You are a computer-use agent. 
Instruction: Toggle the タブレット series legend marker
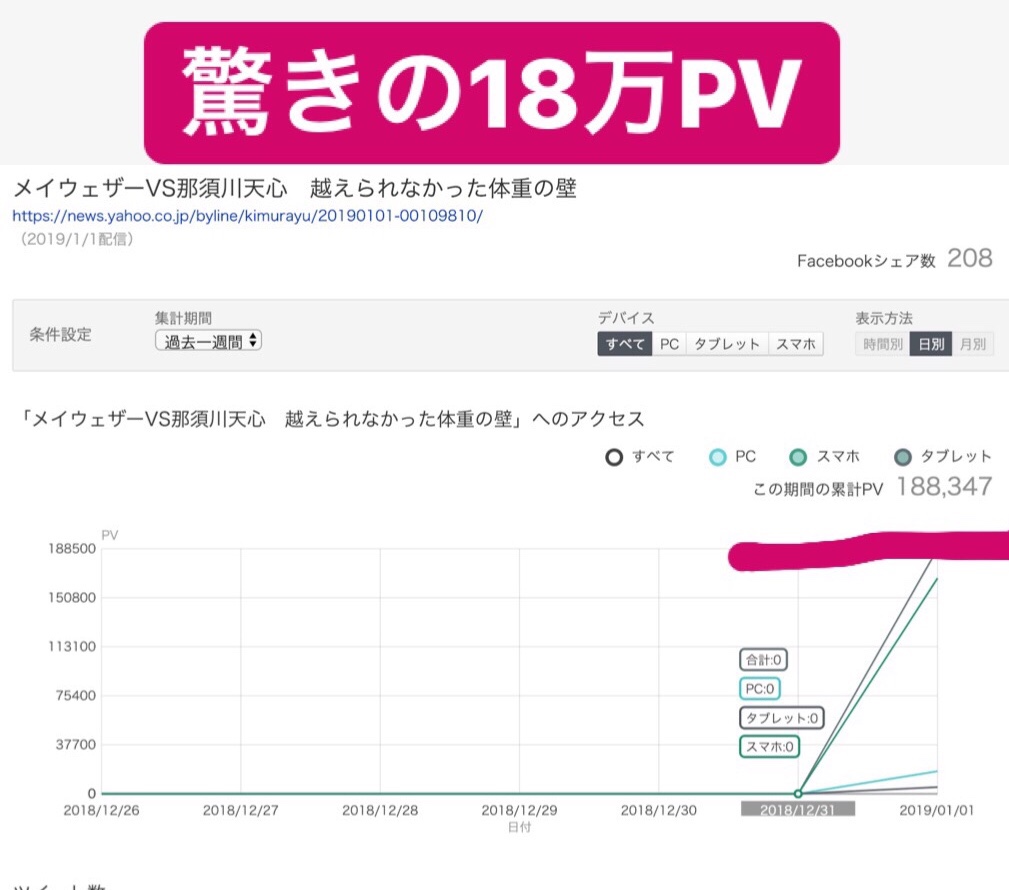pyautogui.click(x=903, y=457)
